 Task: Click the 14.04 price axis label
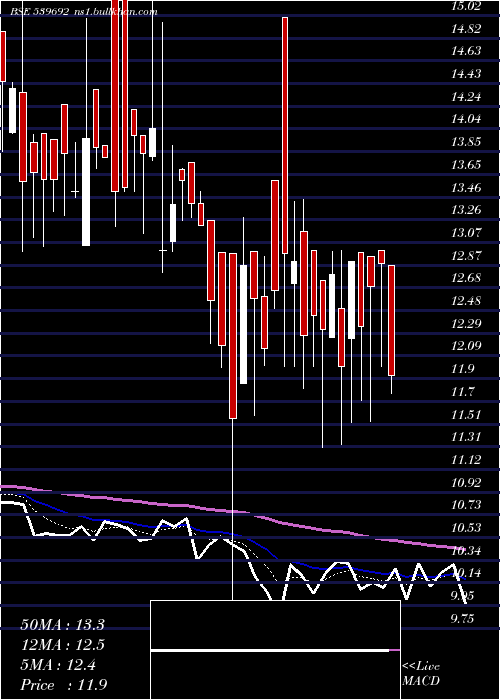(x=466, y=119)
